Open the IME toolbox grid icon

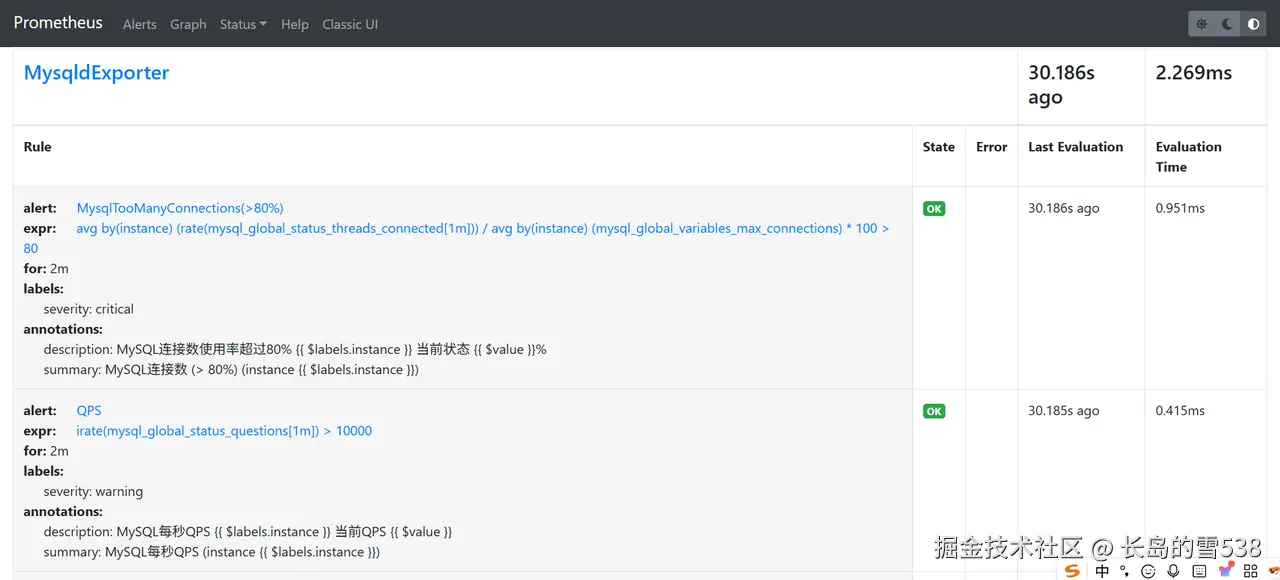[1249, 571]
